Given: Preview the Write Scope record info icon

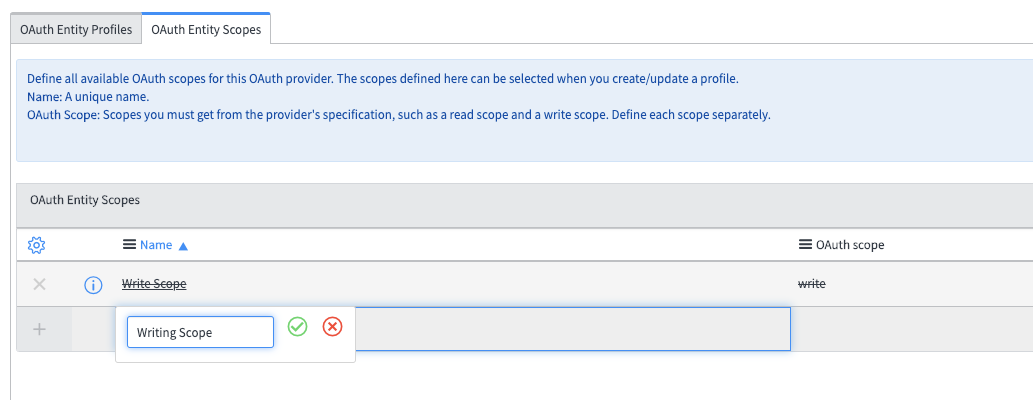Looking at the screenshot, I should [x=93, y=285].
